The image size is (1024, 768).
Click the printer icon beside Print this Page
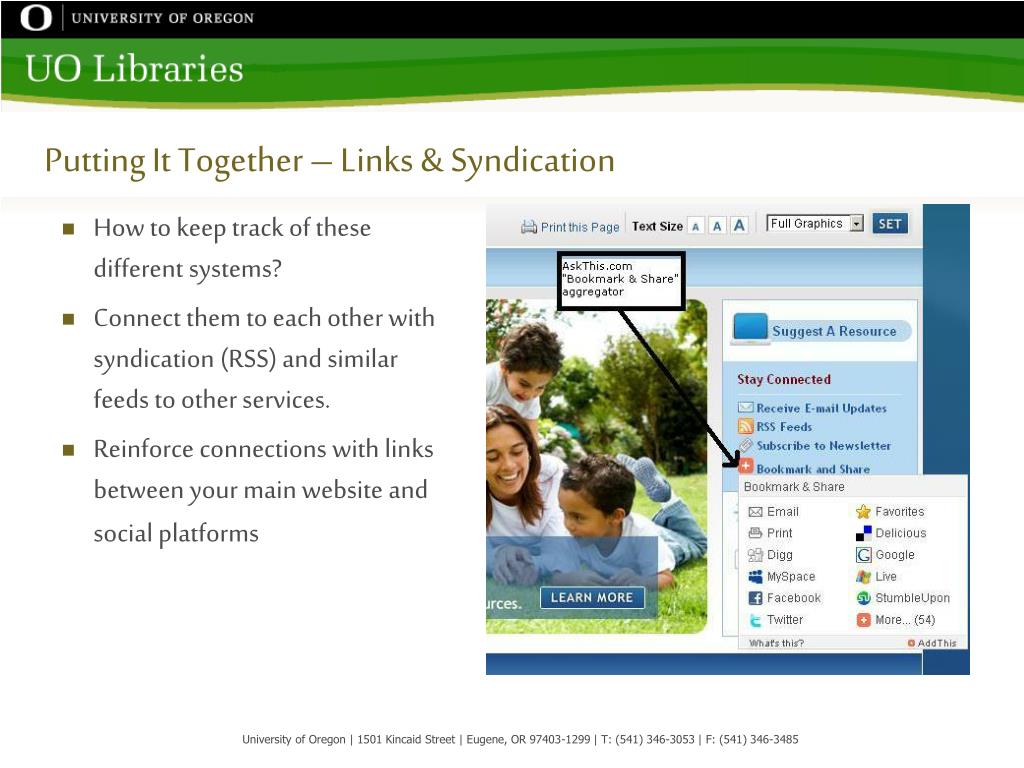[x=528, y=227]
